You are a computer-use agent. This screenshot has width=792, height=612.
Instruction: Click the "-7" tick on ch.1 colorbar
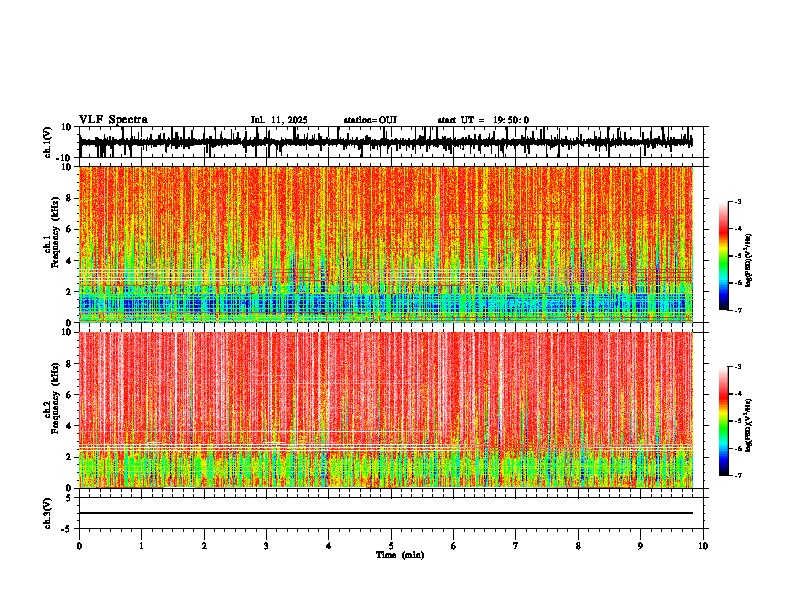(737, 310)
